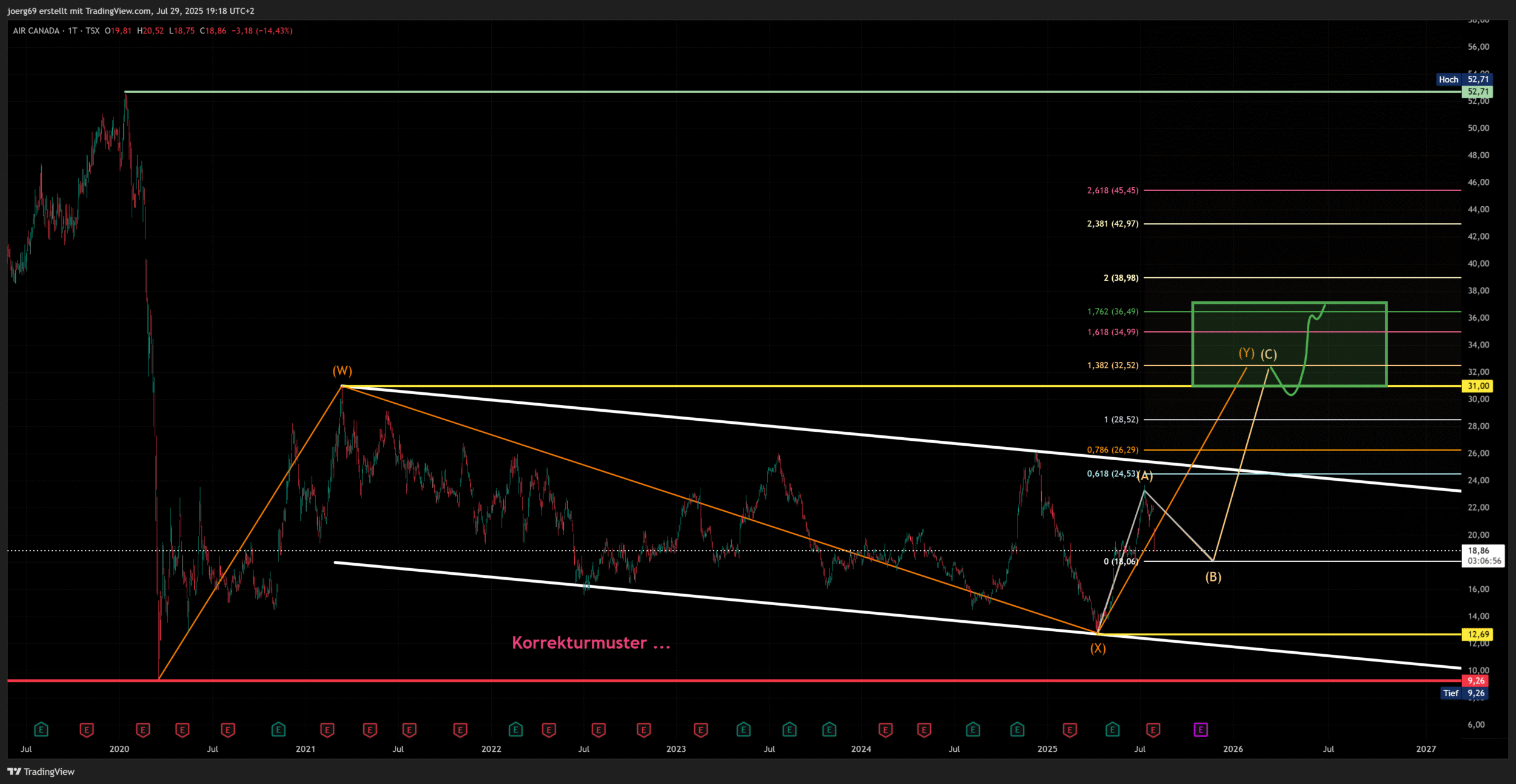Click the red earnings marker right of Jul 2025
Viewport: 1516px width, 784px height.
pos(1153,730)
